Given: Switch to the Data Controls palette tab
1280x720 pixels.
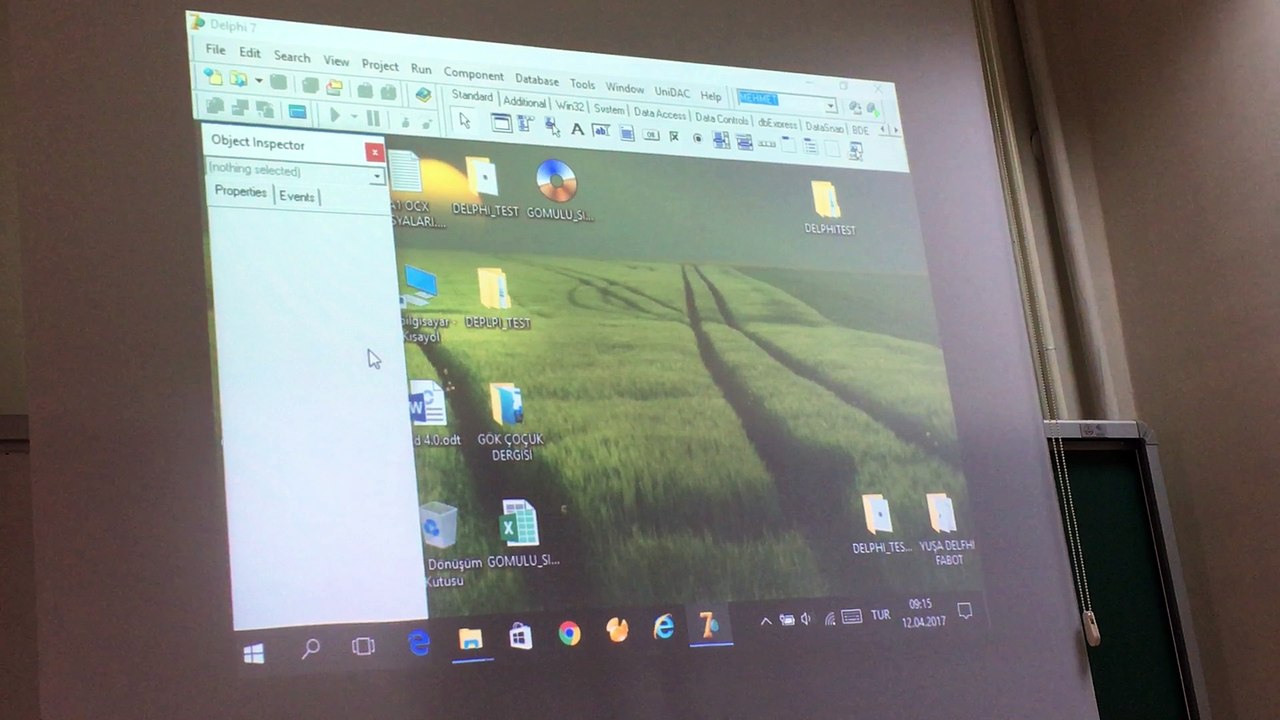Looking at the screenshot, I should click(x=722, y=118).
